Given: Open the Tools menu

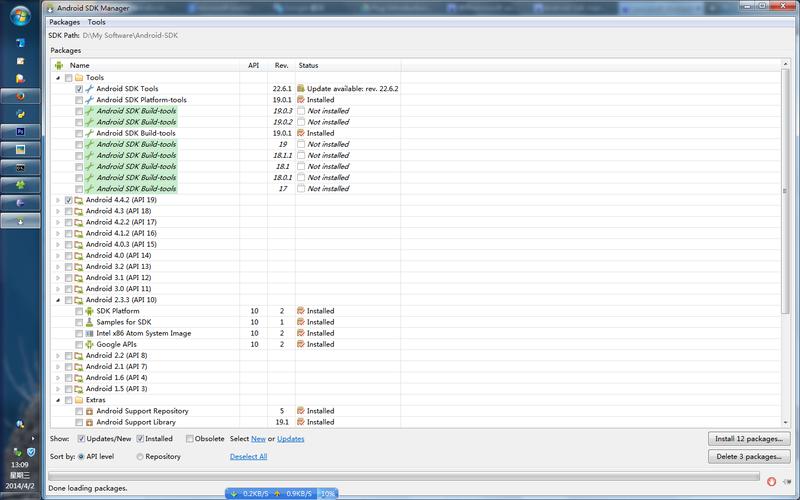Looking at the screenshot, I should tap(96, 22).
